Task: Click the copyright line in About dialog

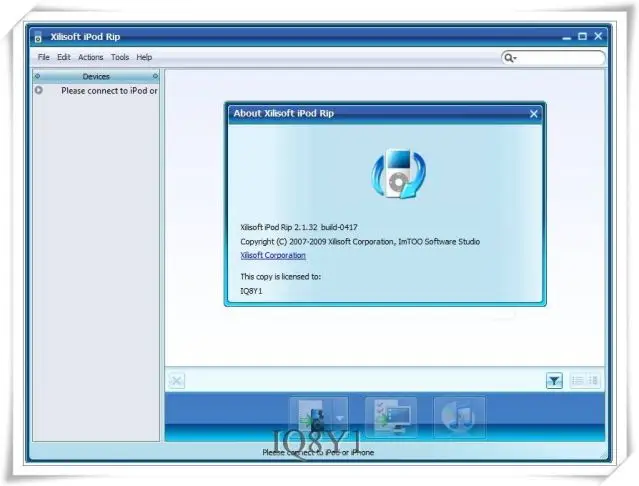Action: (360, 242)
